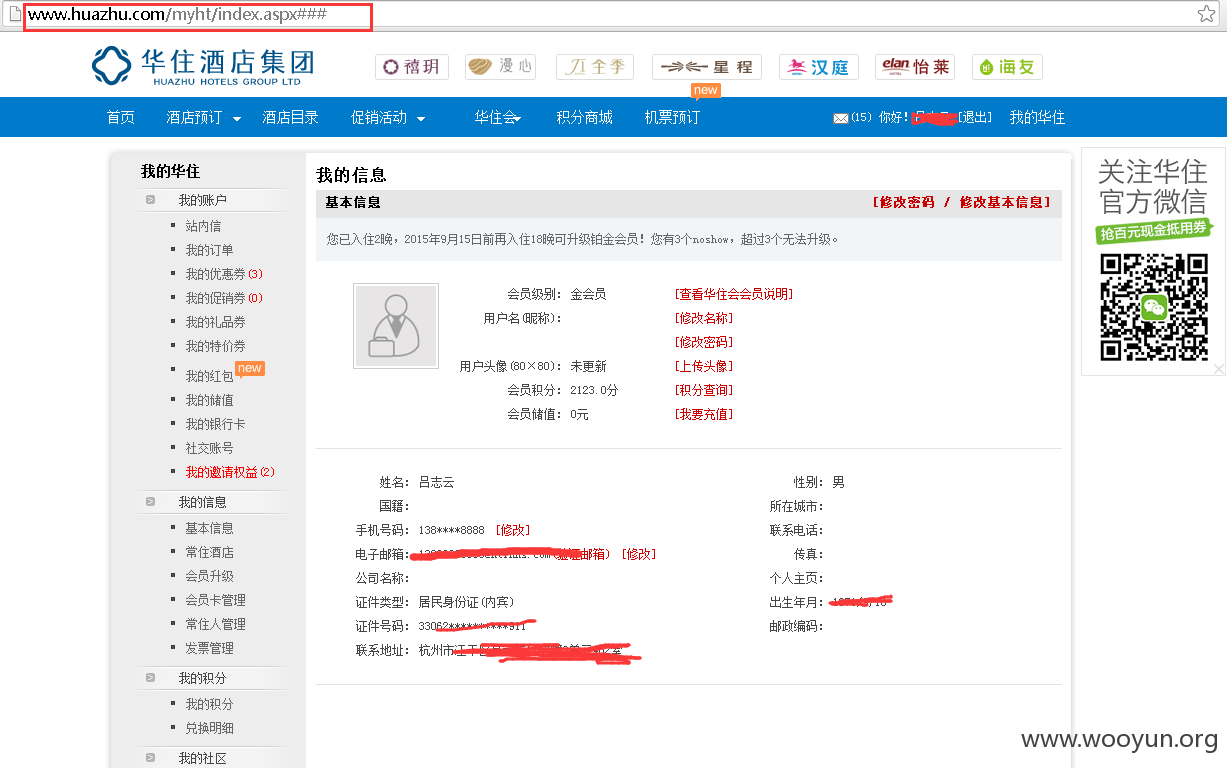
Task: Click the 2123.0分 points value
Action: (594, 390)
